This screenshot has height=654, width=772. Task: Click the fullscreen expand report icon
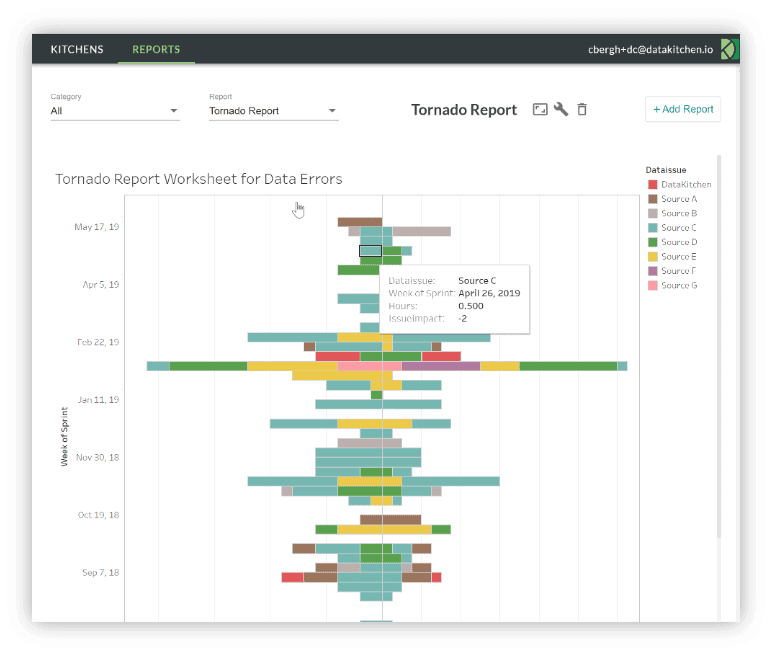click(540, 110)
